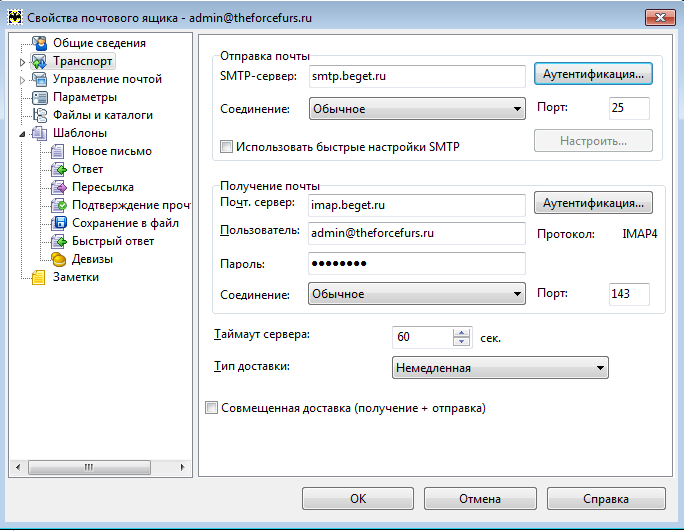Select Parameters (Параметры) in the tree
Screen dimensions: 684x531
pyautogui.click(x=84, y=97)
